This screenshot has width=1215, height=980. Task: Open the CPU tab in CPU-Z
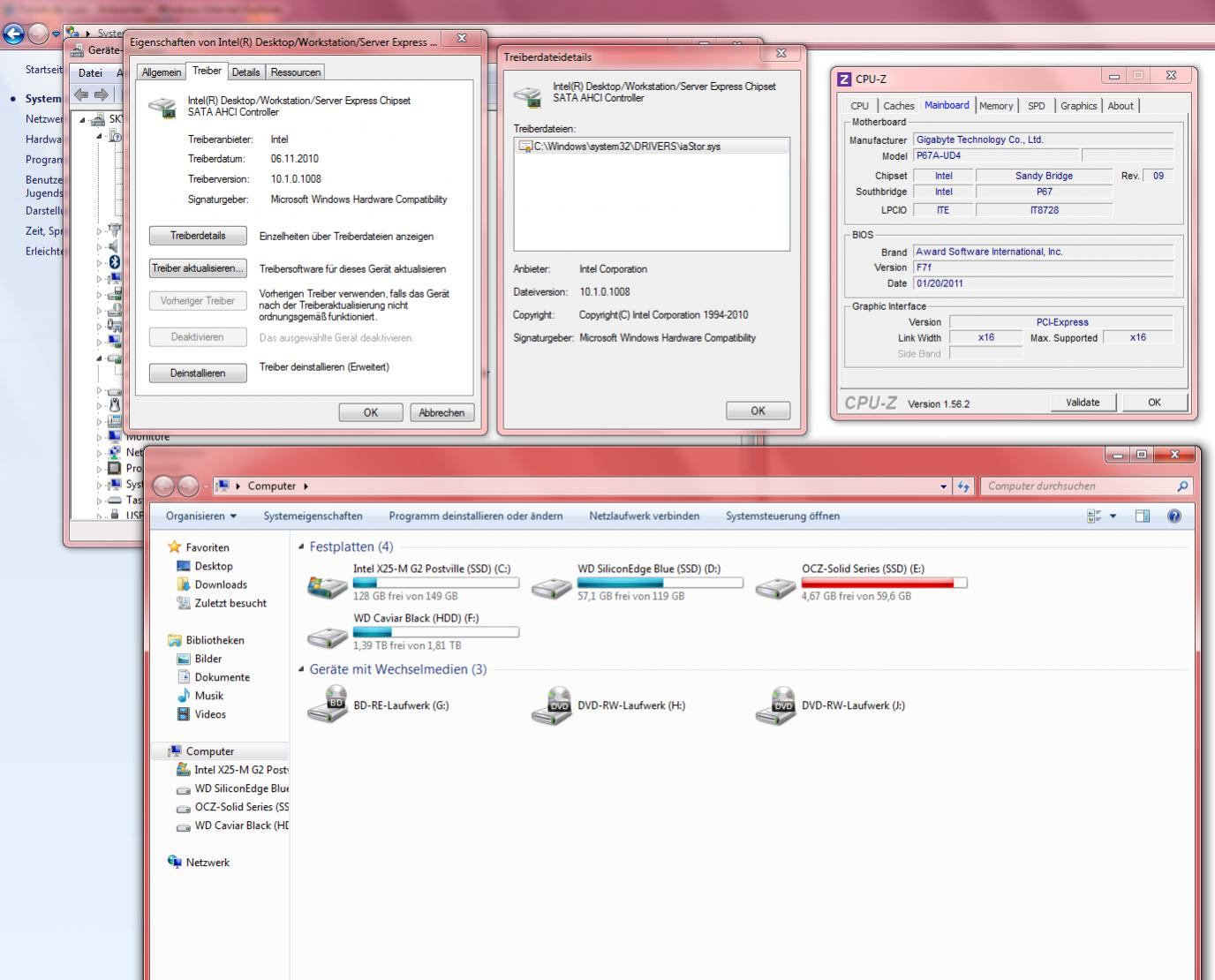coord(859,106)
